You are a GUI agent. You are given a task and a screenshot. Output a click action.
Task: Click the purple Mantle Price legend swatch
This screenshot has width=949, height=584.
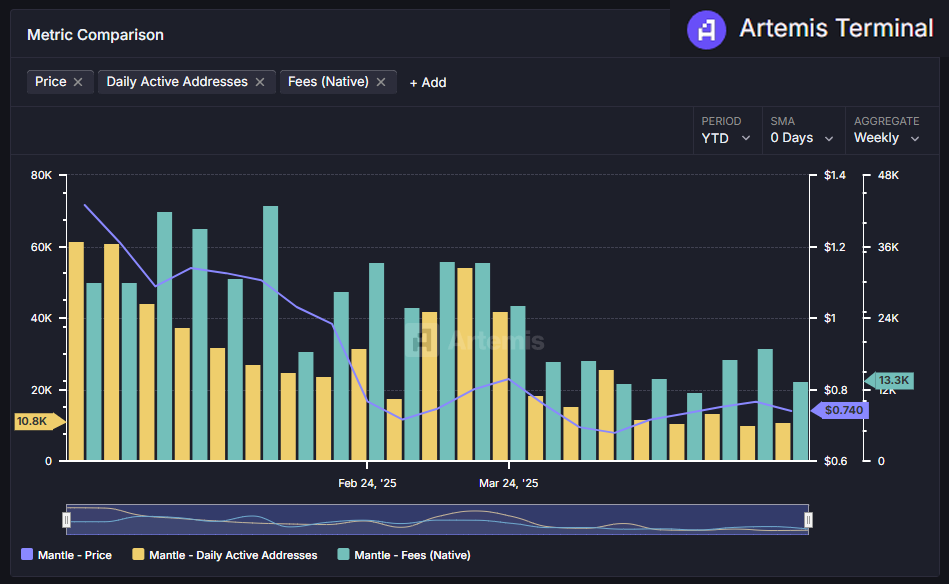click(x=27, y=554)
